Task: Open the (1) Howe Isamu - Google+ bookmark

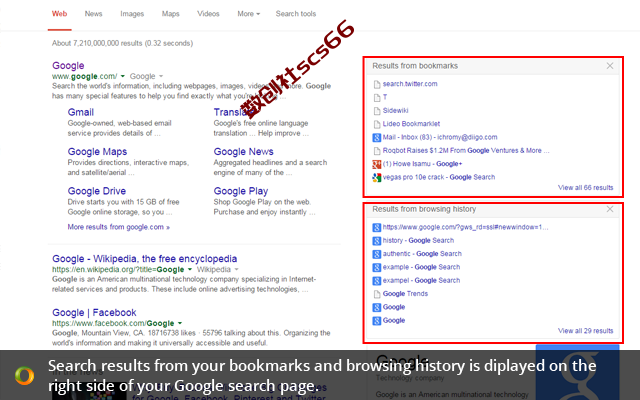Action: (422, 164)
